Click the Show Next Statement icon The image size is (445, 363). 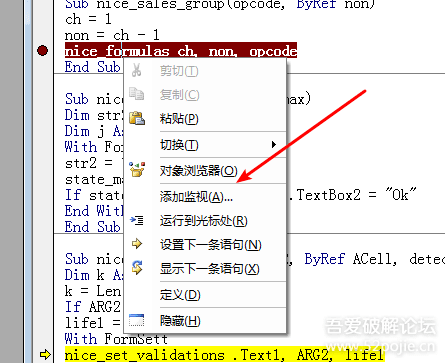click(x=137, y=268)
